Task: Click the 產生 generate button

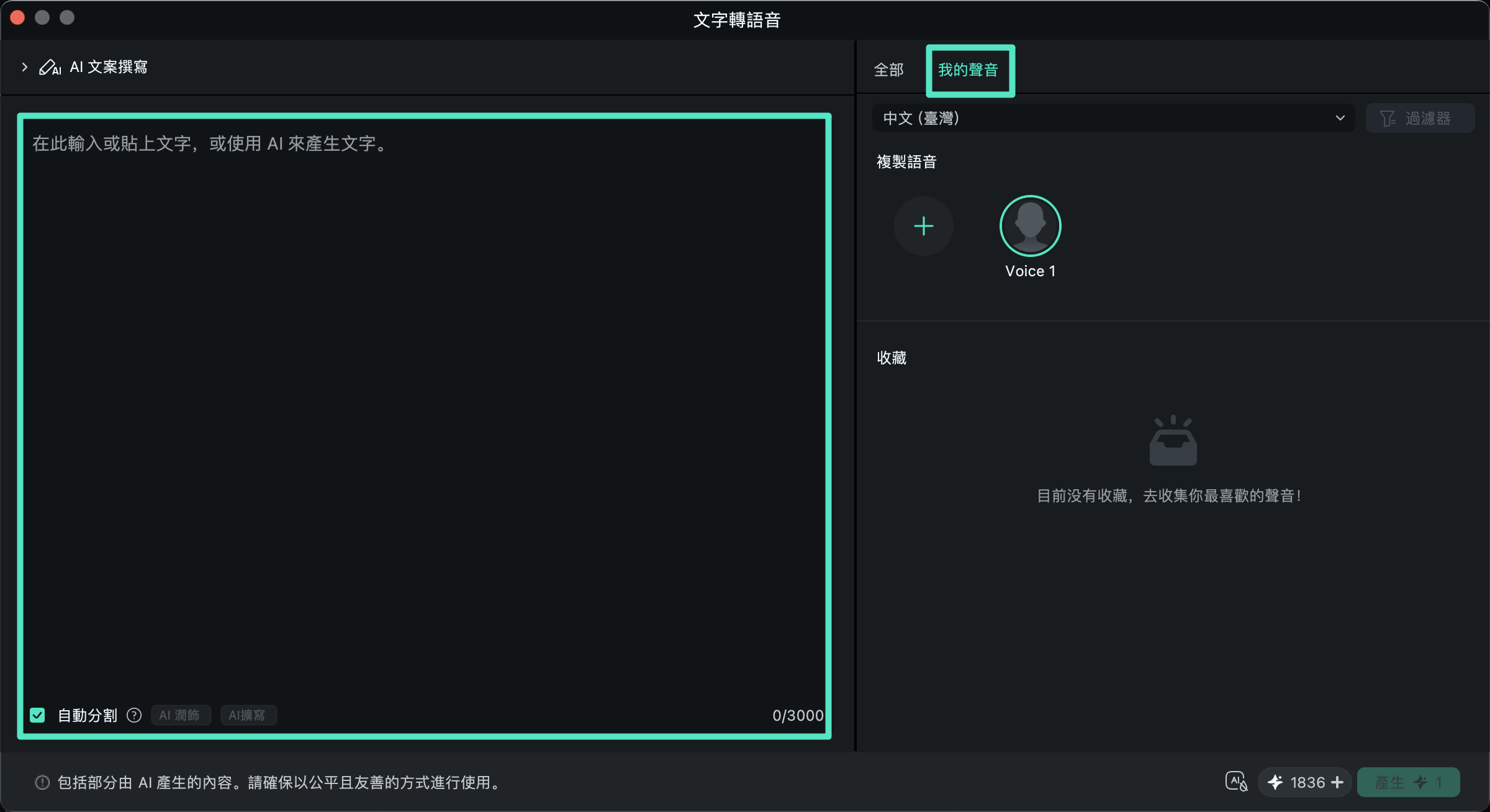Action: click(x=1408, y=782)
